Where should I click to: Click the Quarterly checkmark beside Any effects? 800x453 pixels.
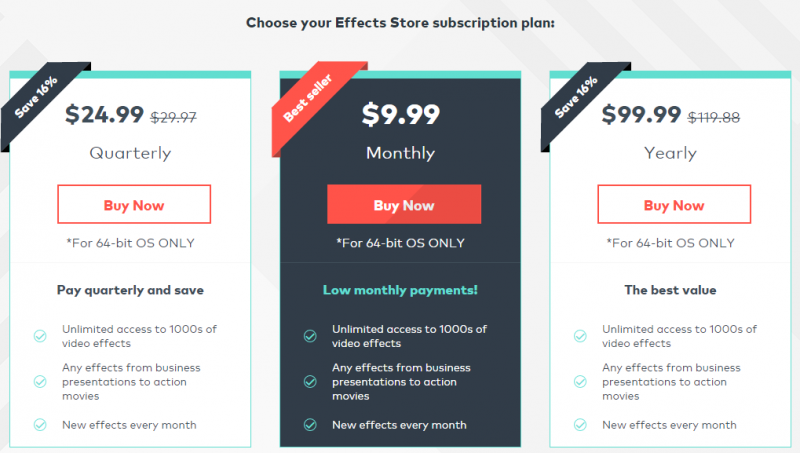point(40,382)
